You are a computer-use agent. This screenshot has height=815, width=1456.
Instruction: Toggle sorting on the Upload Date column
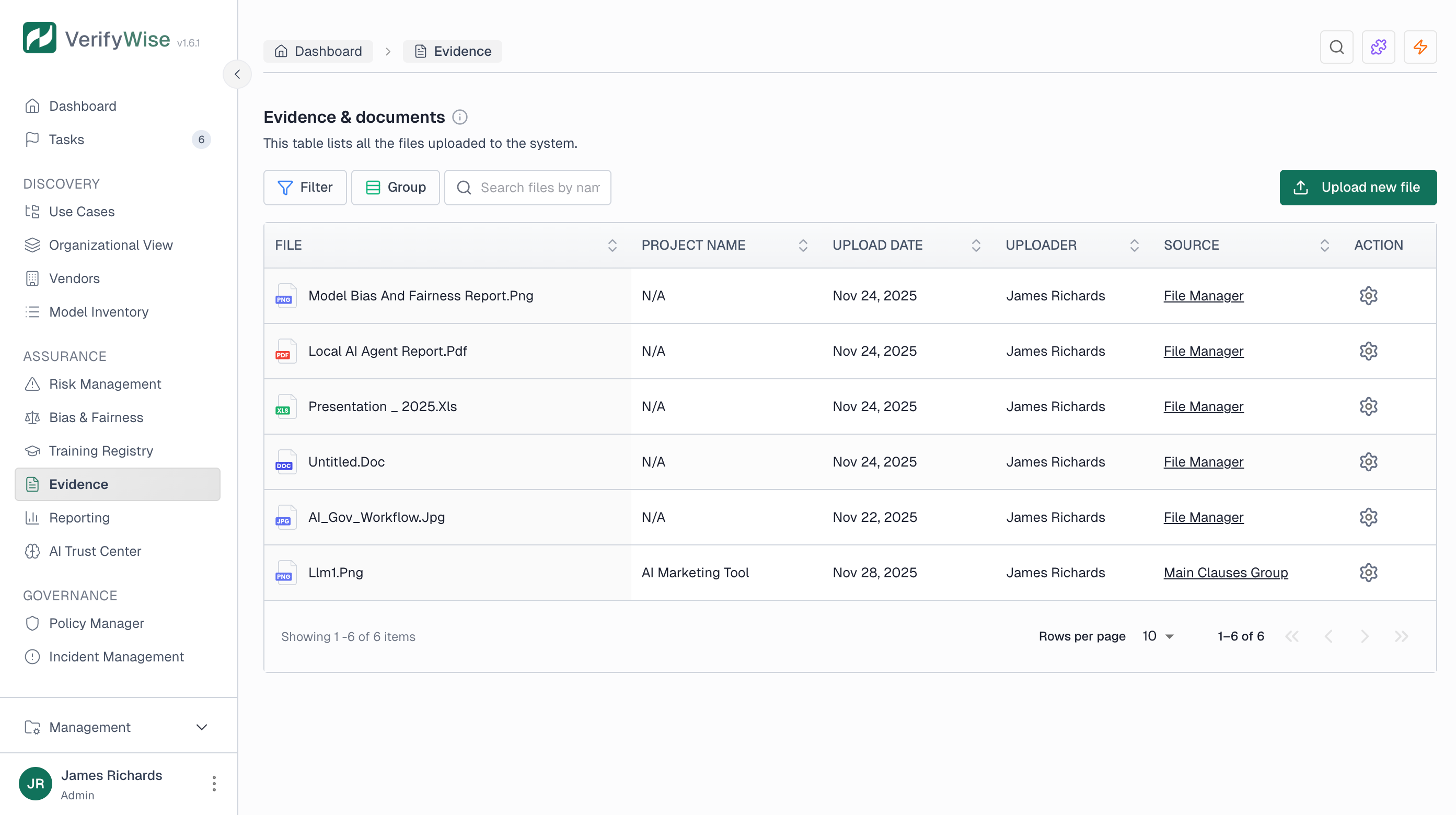(x=975, y=246)
